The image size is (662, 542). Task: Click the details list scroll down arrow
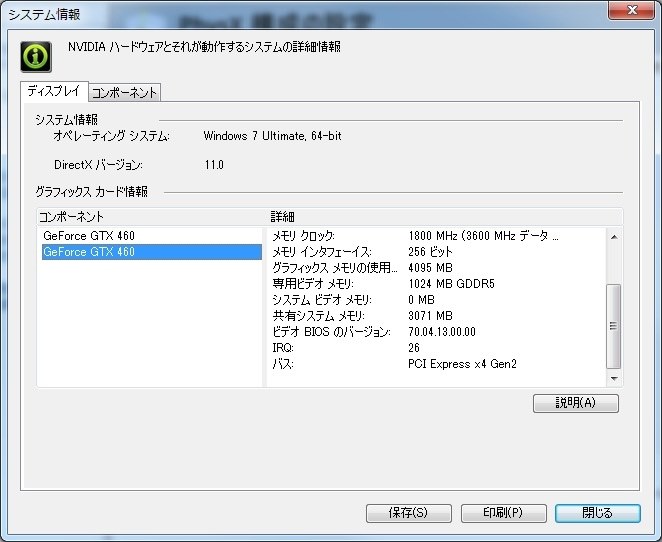coord(614,378)
